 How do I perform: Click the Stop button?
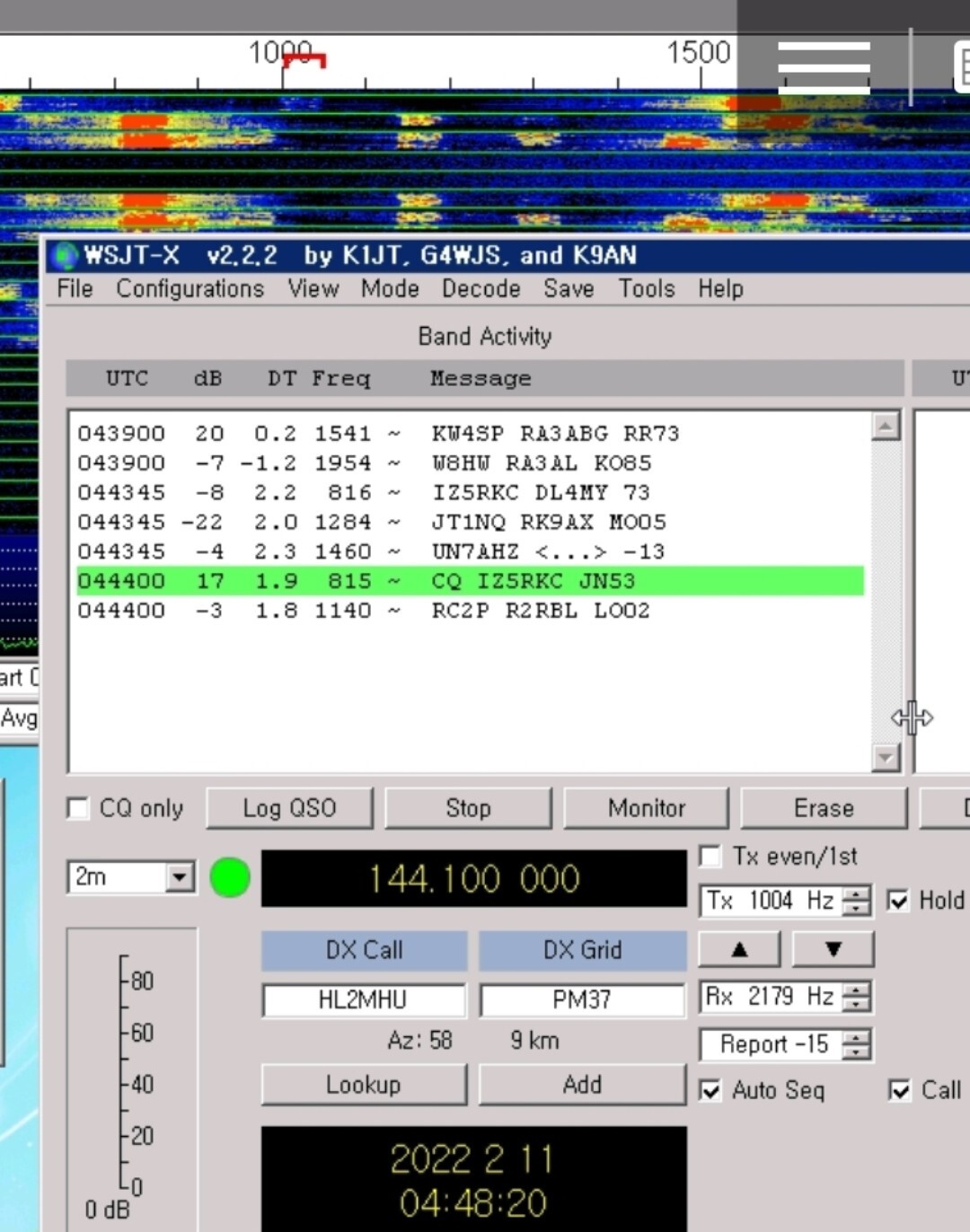pyautogui.click(x=468, y=808)
